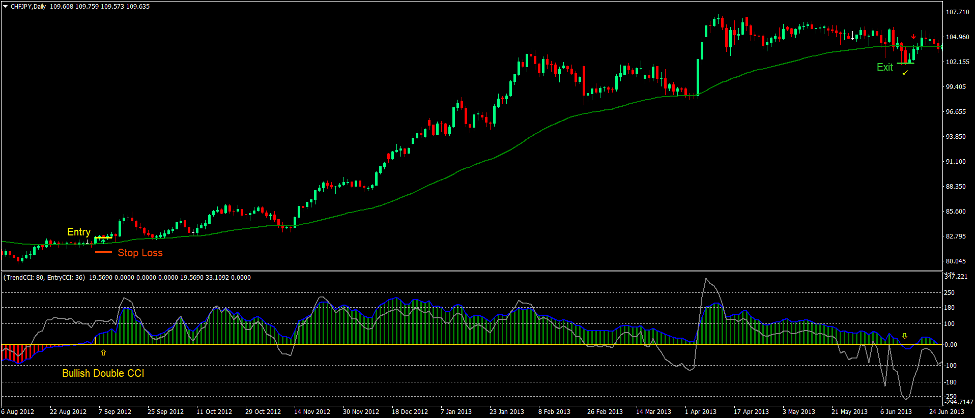Select the red Stop Loss line marker
977x418 pixels.
click(103, 253)
